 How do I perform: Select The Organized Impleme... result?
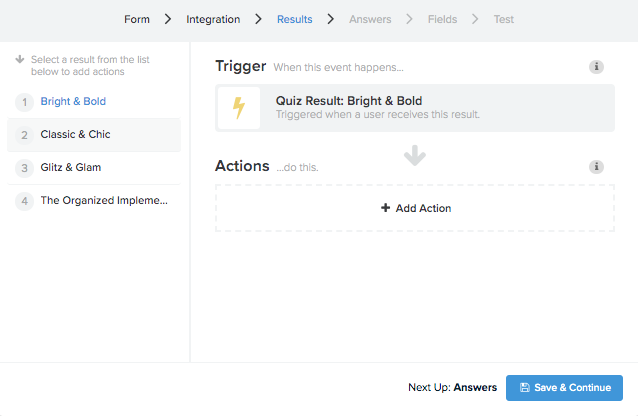(x=94, y=201)
